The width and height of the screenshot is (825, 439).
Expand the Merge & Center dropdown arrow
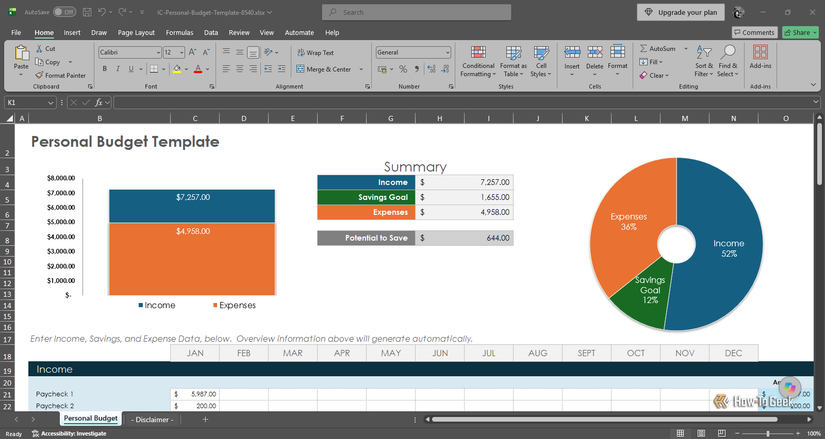(x=361, y=69)
